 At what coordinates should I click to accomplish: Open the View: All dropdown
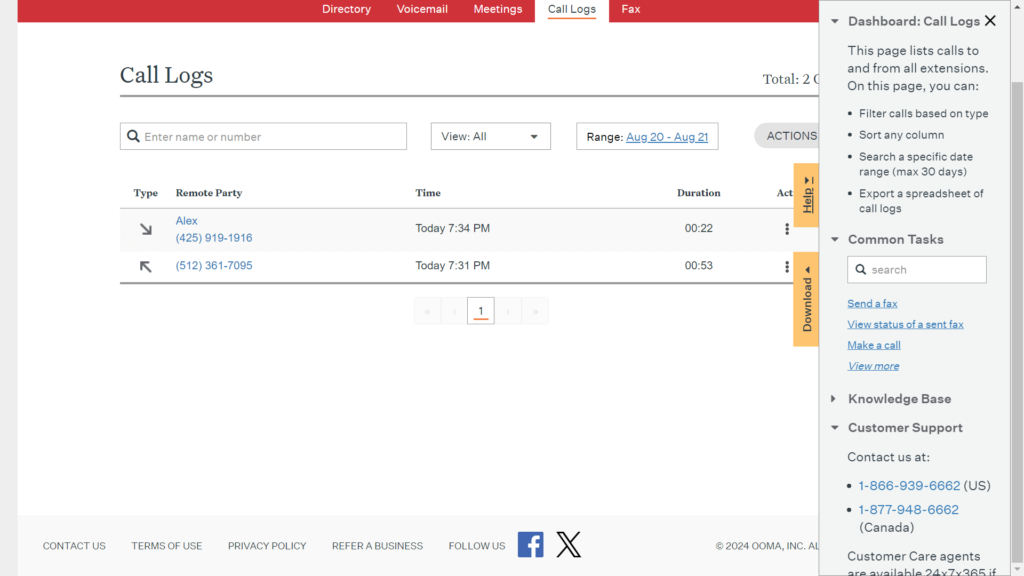pos(490,137)
